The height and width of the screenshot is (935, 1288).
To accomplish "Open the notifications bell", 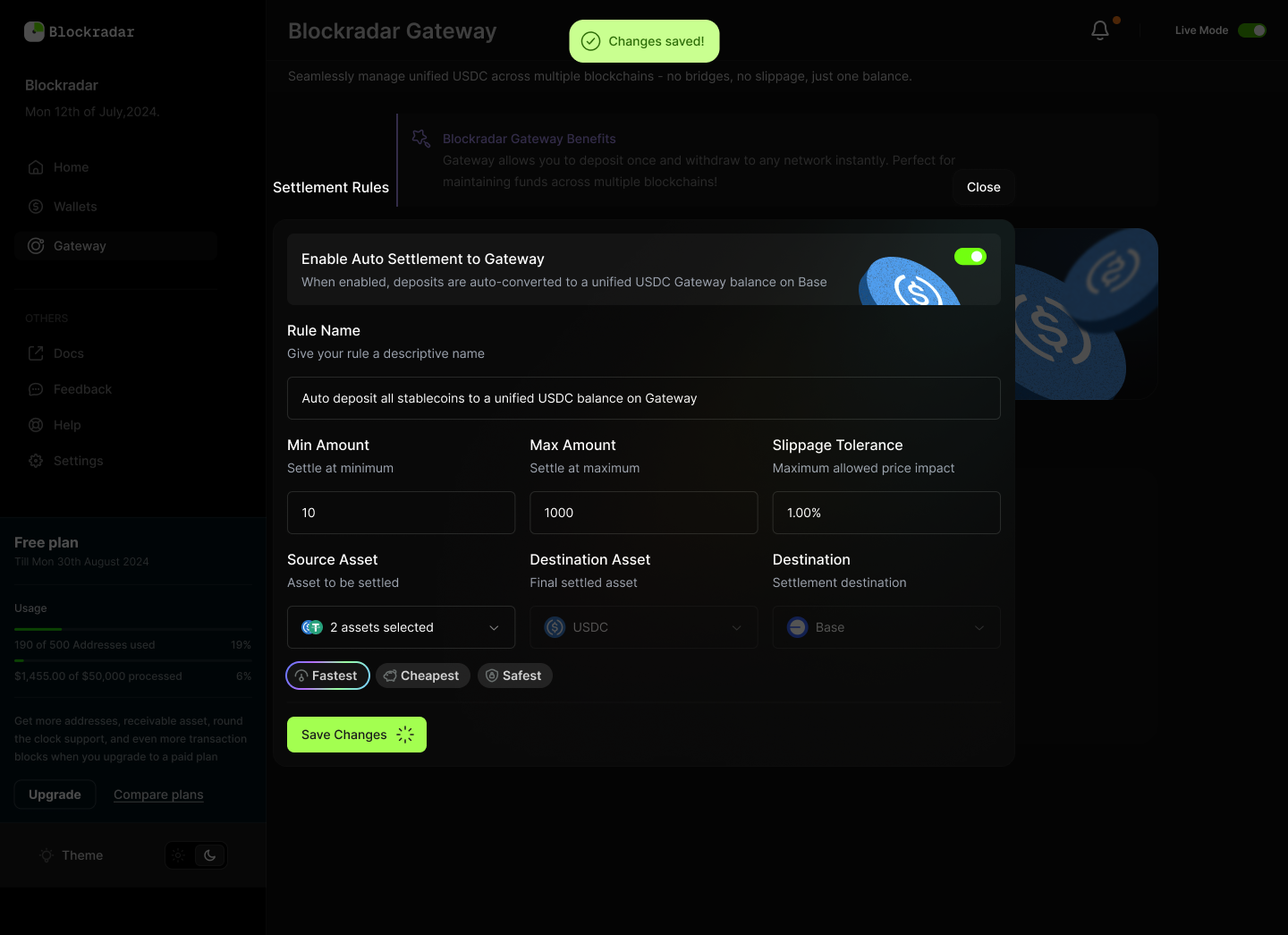I will 1100,30.
